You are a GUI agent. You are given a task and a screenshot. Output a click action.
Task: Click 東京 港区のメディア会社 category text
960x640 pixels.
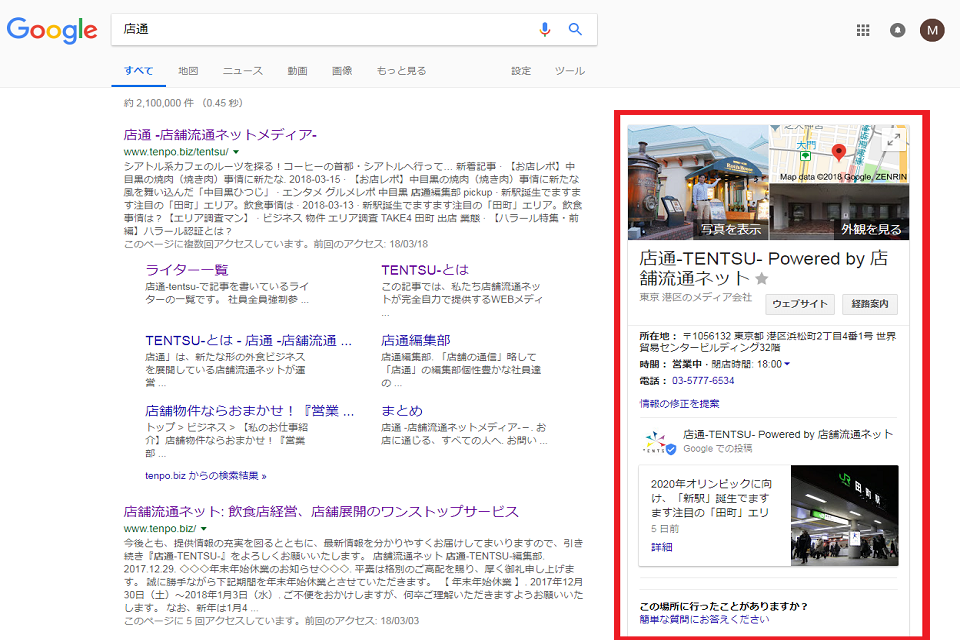[696, 297]
